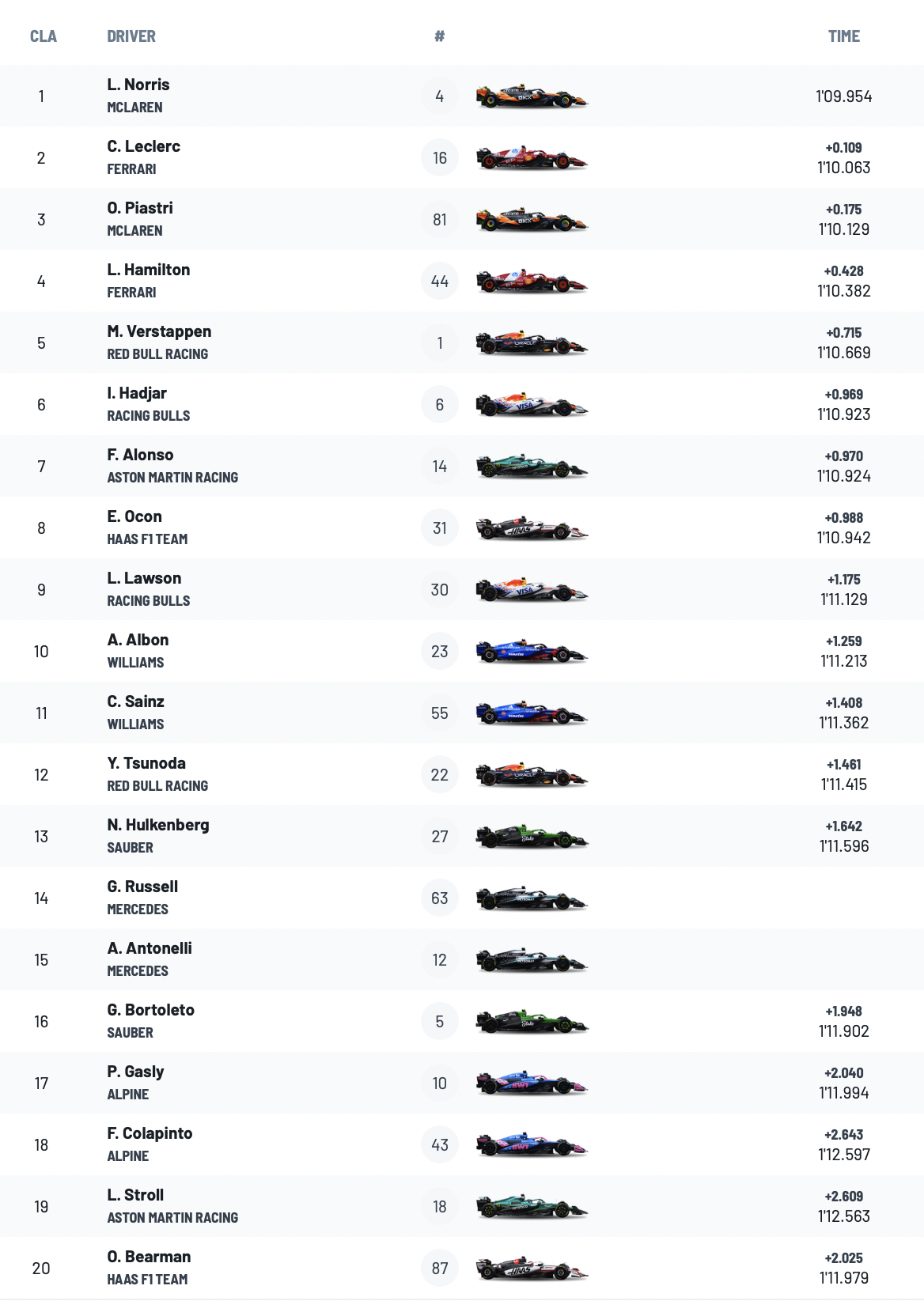Click Russell's Mercedes car image
Image resolution: width=924 pixels, height=1316 pixels.
(532, 898)
